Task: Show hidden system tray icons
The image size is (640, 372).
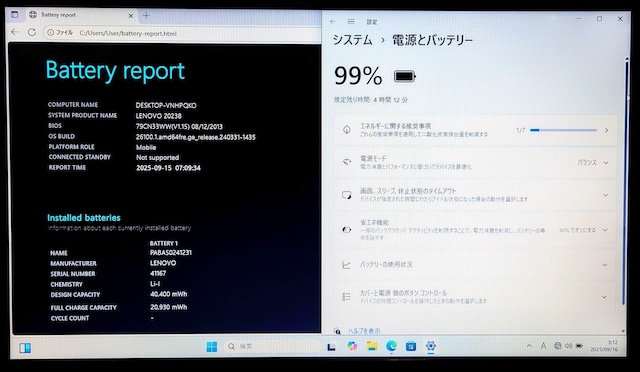Action: [529, 346]
